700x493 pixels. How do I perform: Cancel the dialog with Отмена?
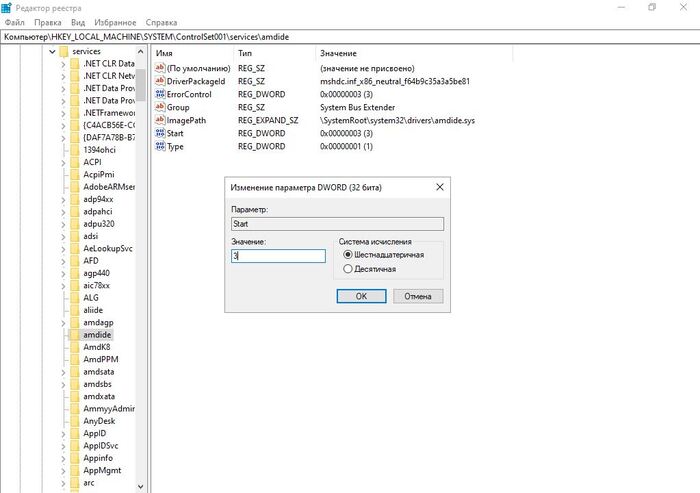coord(418,296)
